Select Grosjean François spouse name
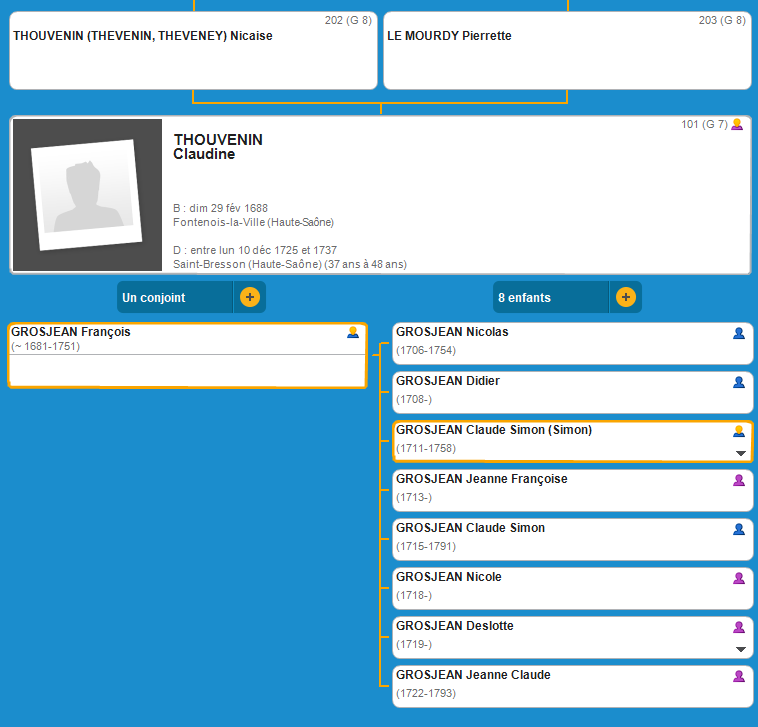This screenshot has height=727, width=758. pos(71,332)
